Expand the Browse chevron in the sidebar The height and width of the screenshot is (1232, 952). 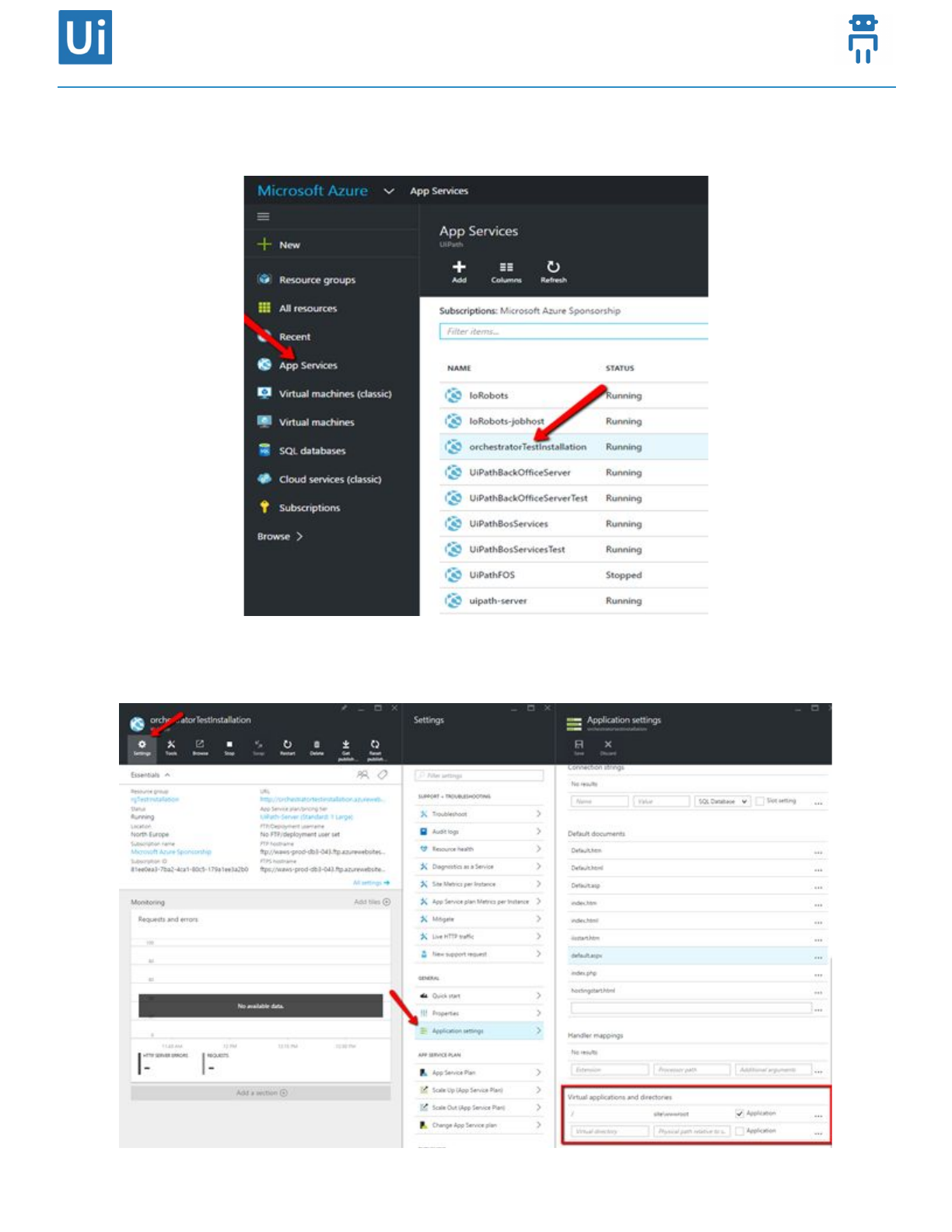tap(299, 536)
